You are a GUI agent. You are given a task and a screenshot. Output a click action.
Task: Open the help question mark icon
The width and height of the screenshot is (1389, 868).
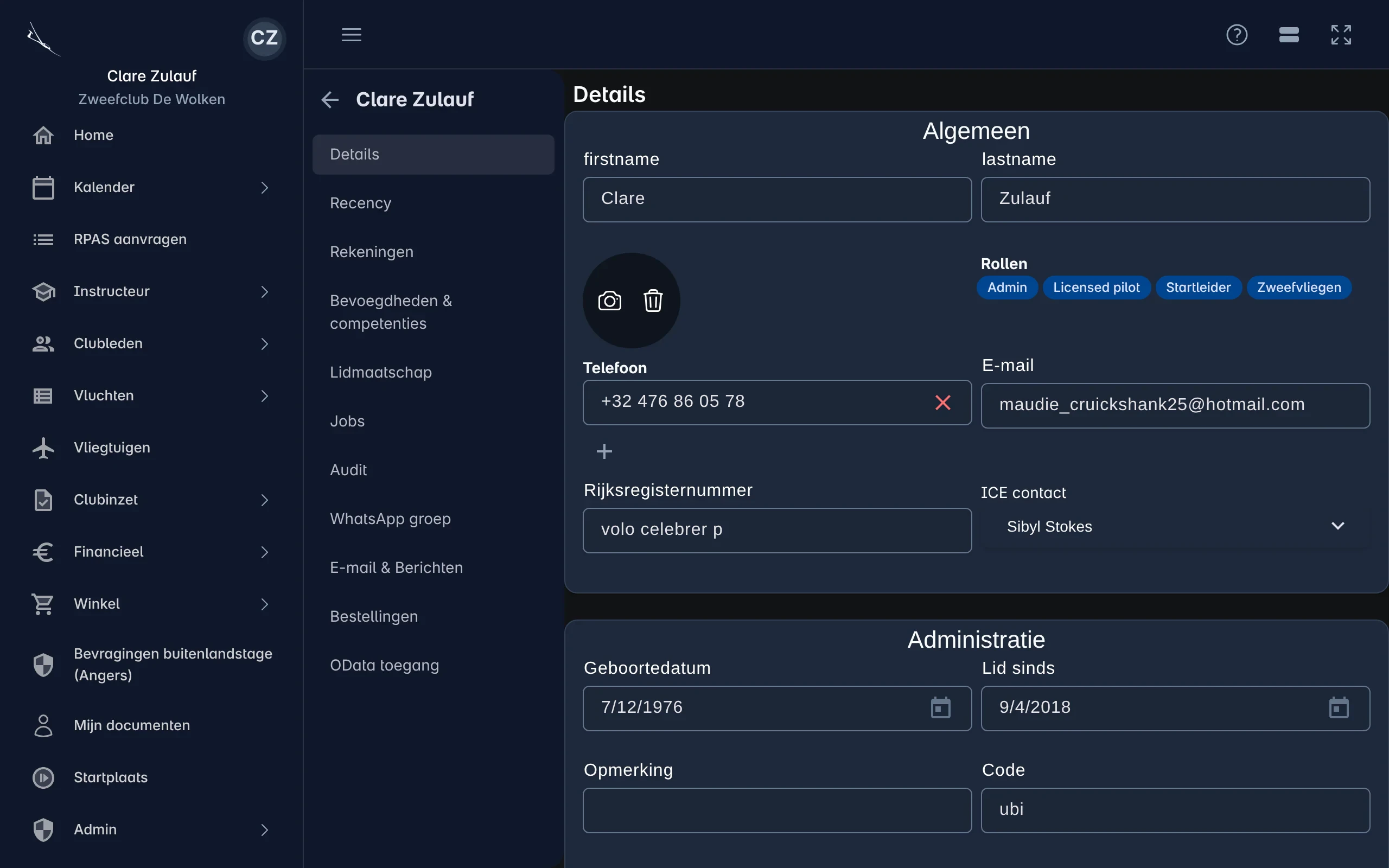(1237, 34)
